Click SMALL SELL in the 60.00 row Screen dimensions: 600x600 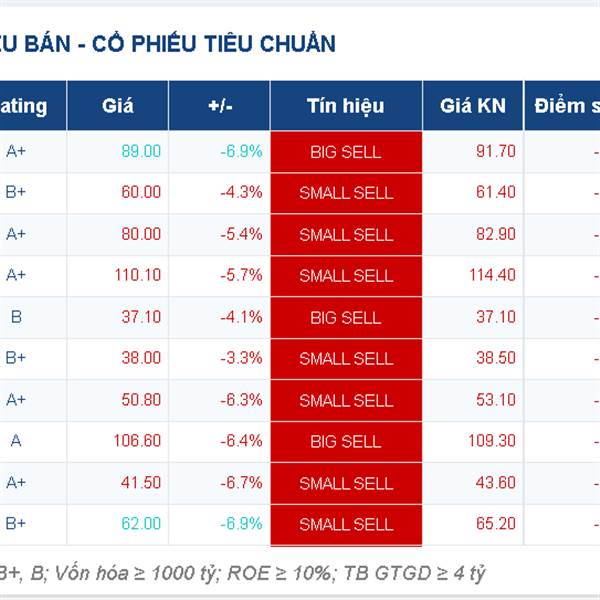click(x=346, y=193)
